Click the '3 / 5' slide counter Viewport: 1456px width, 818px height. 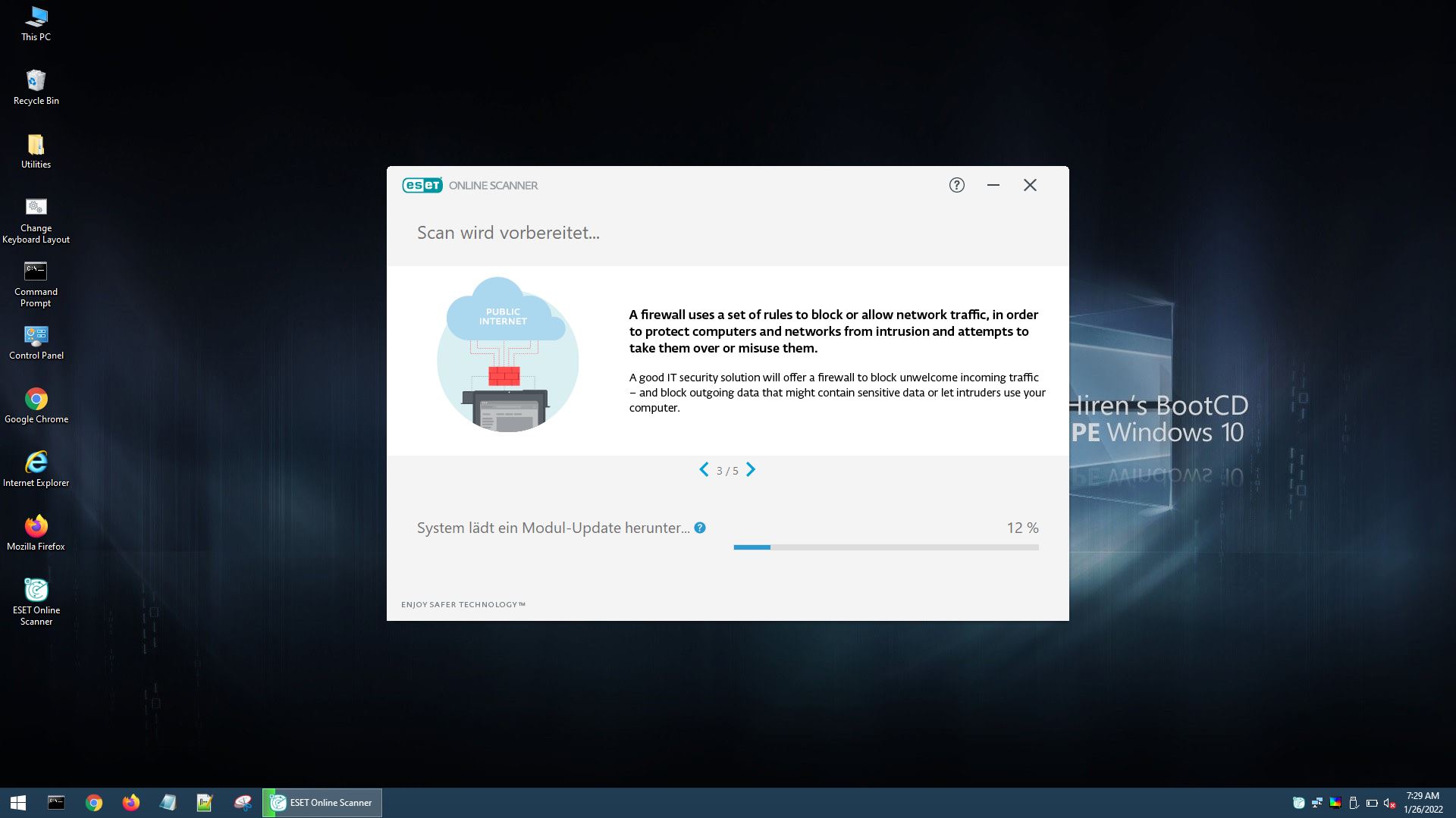(727, 471)
